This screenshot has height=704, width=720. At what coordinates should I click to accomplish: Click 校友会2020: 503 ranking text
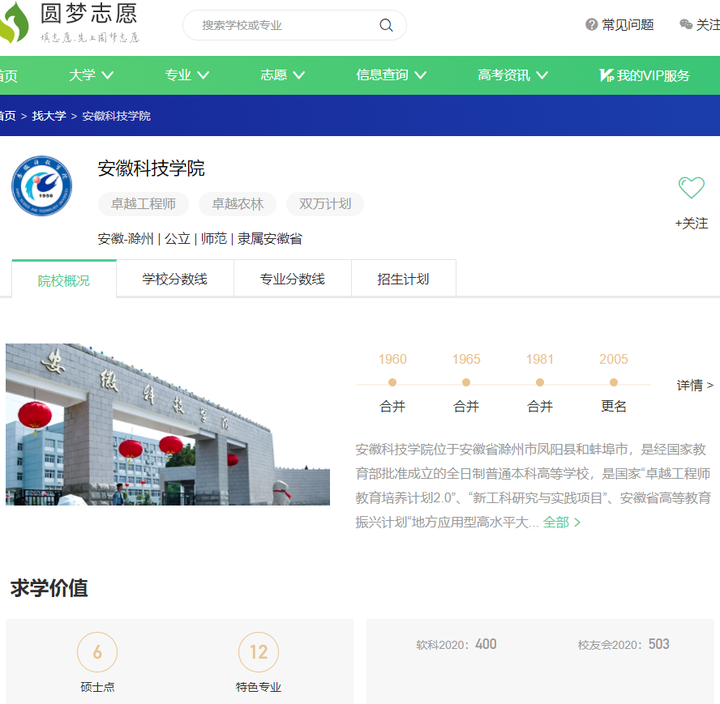coord(624,644)
